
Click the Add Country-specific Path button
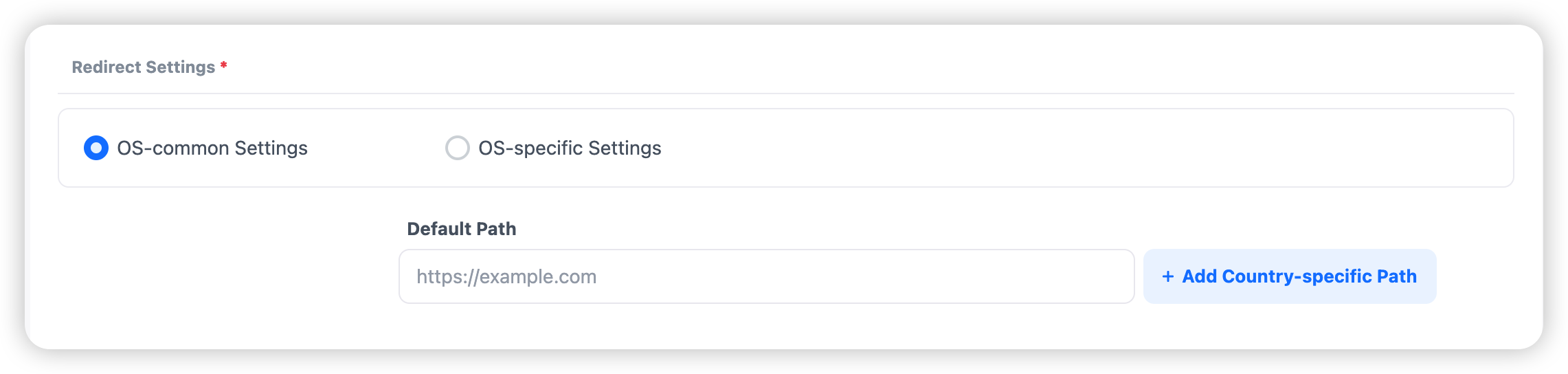[x=1290, y=276]
